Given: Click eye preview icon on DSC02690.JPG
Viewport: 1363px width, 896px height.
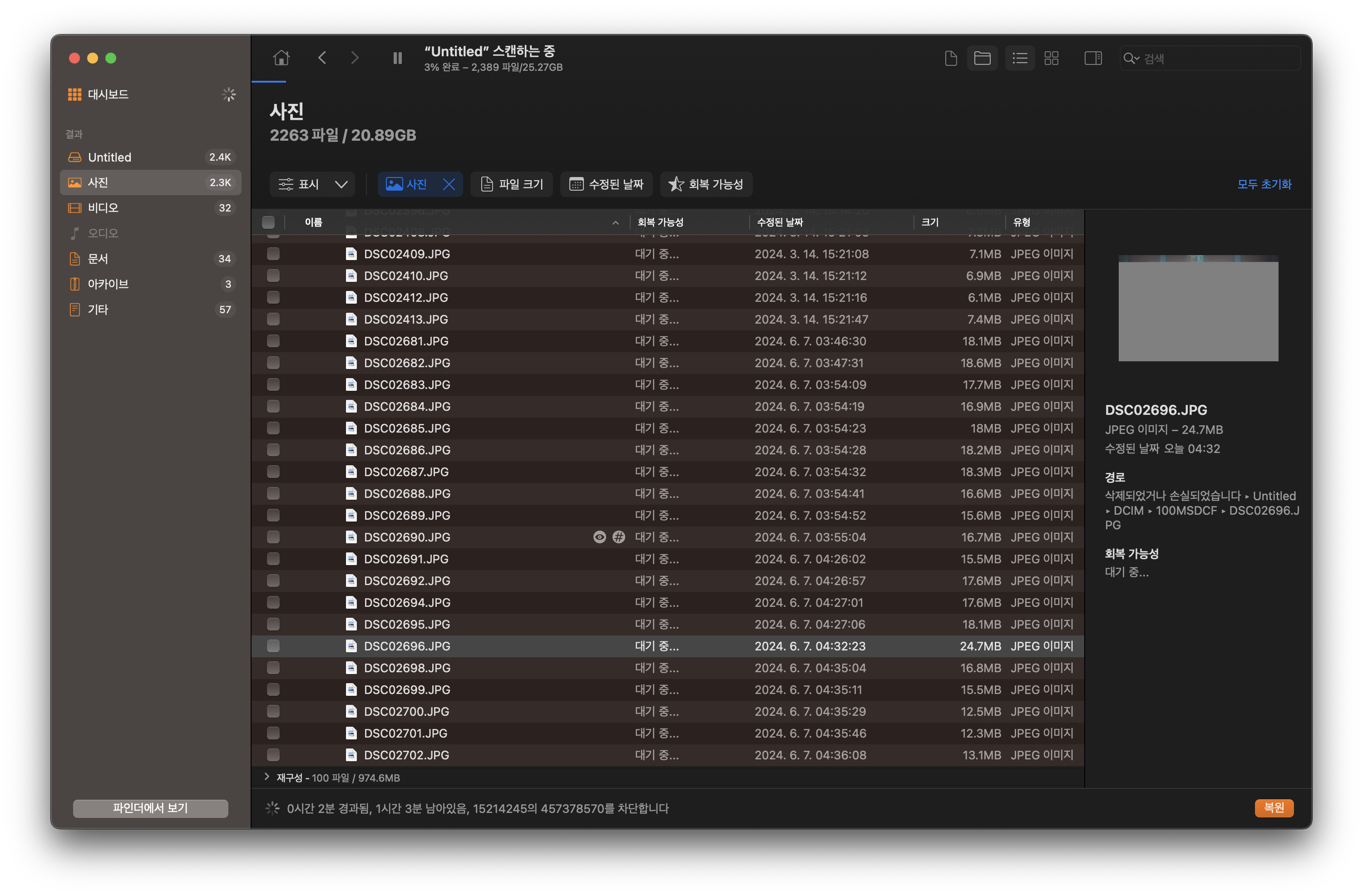Looking at the screenshot, I should pyautogui.click(x=599, y=537).
